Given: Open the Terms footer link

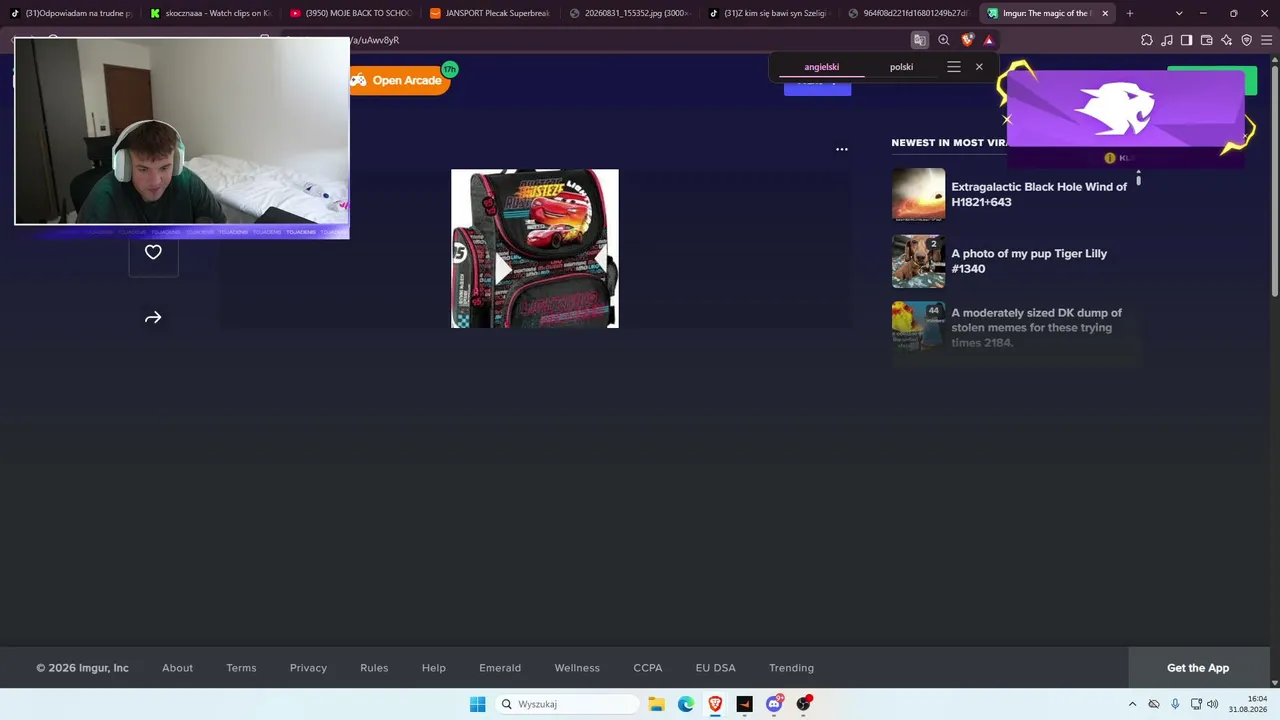Looking at the screenshot, I should [241, 668].
